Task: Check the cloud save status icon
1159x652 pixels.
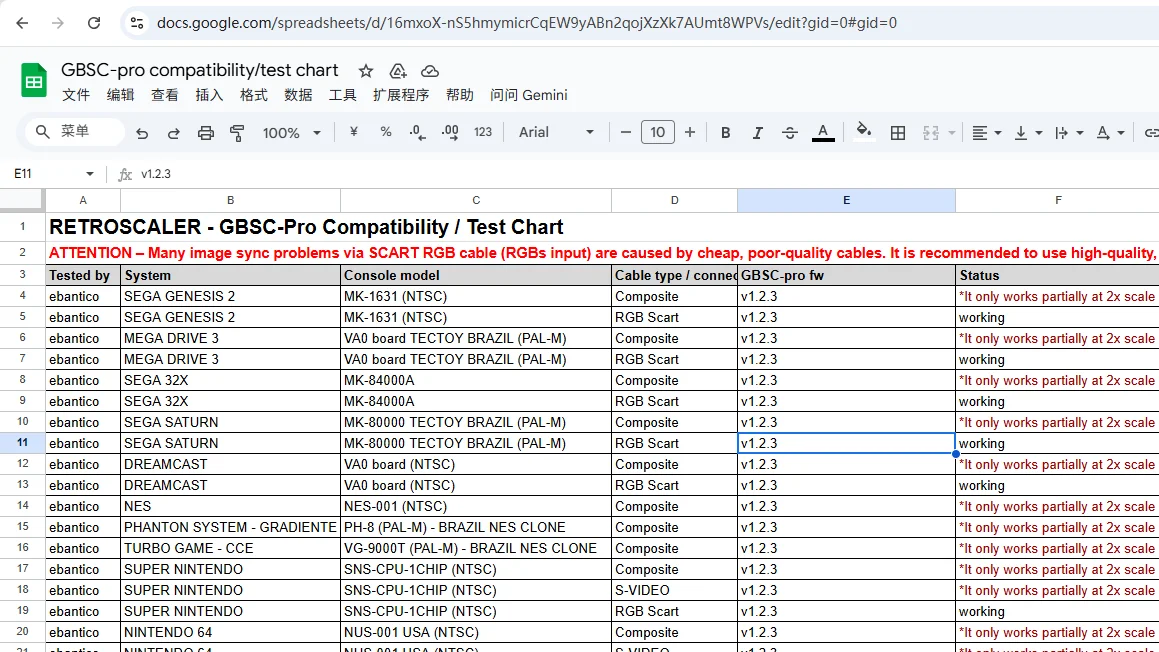Action: [x=429, y=71]
